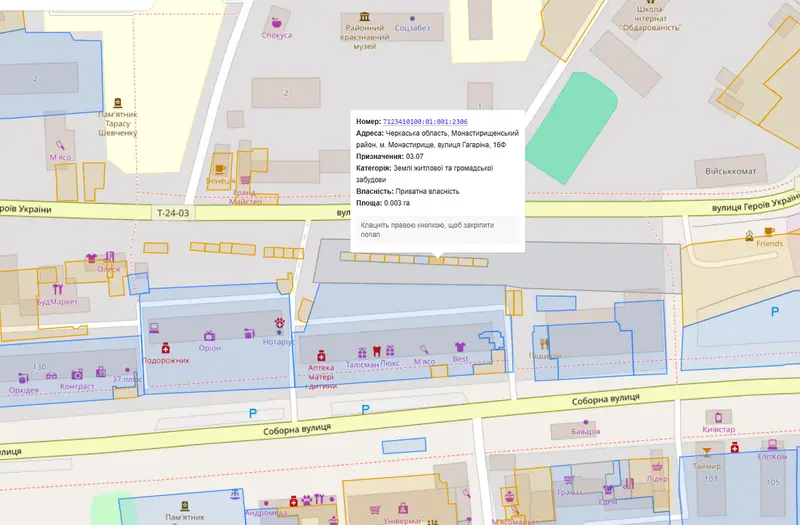Click the 'Клацніть правою кнопкою' hint box

point(437,230)
